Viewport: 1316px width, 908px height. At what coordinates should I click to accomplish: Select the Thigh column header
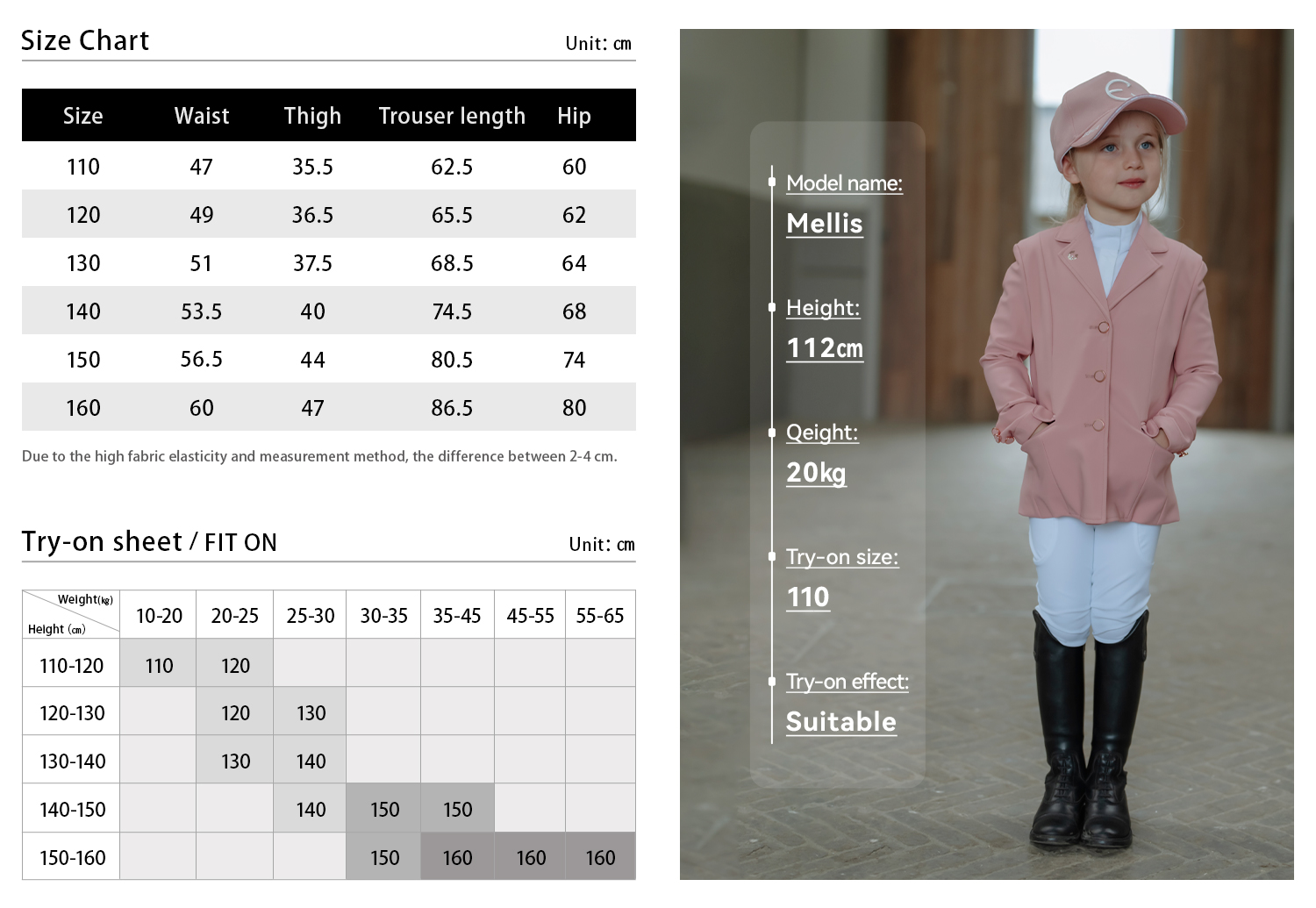coord(312,116)
